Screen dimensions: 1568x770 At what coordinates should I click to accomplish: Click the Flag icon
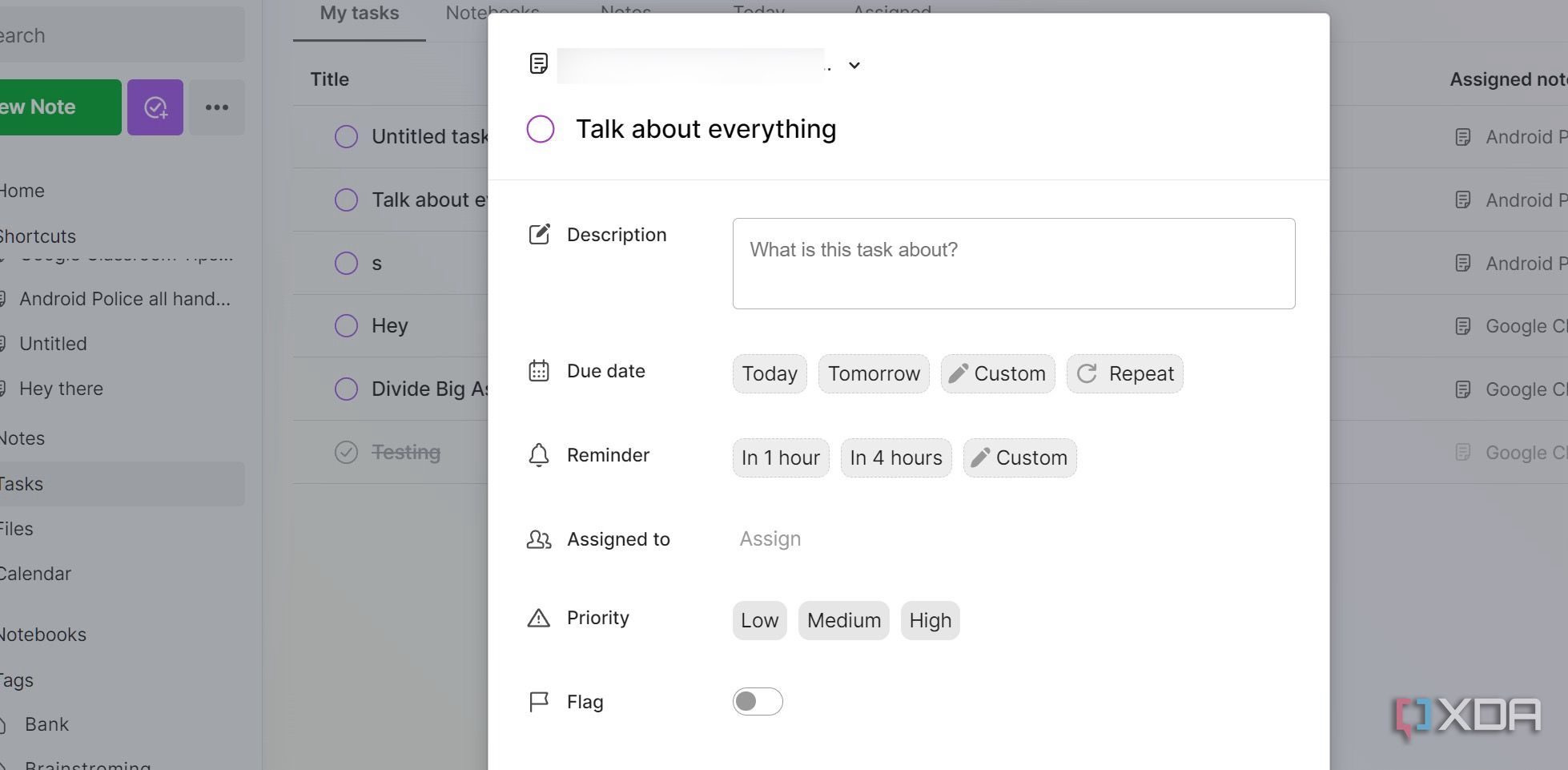[539, 702]
